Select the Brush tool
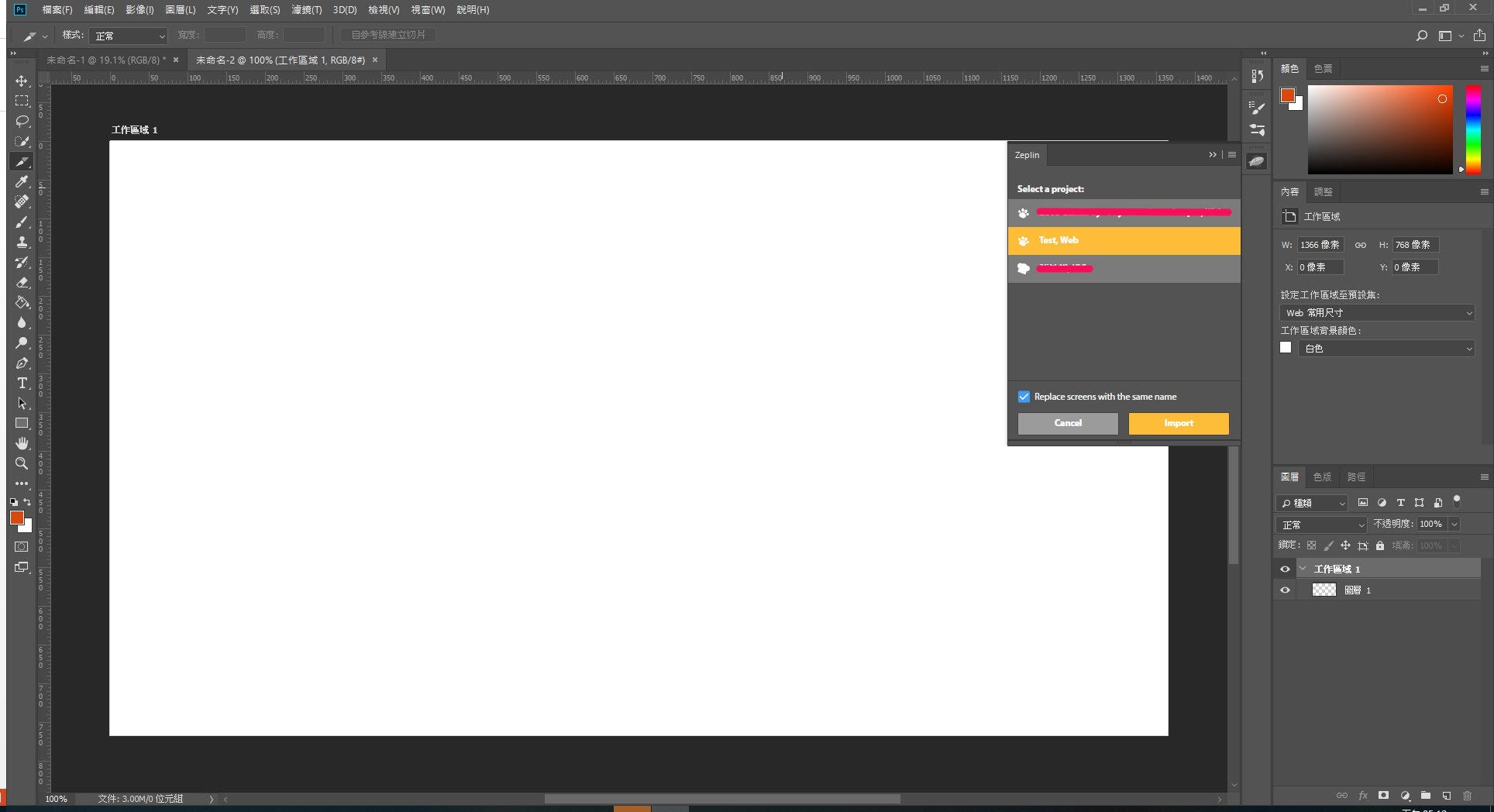Image resolution: width=1494 pixels, height=812 pixels. (22, 222)
